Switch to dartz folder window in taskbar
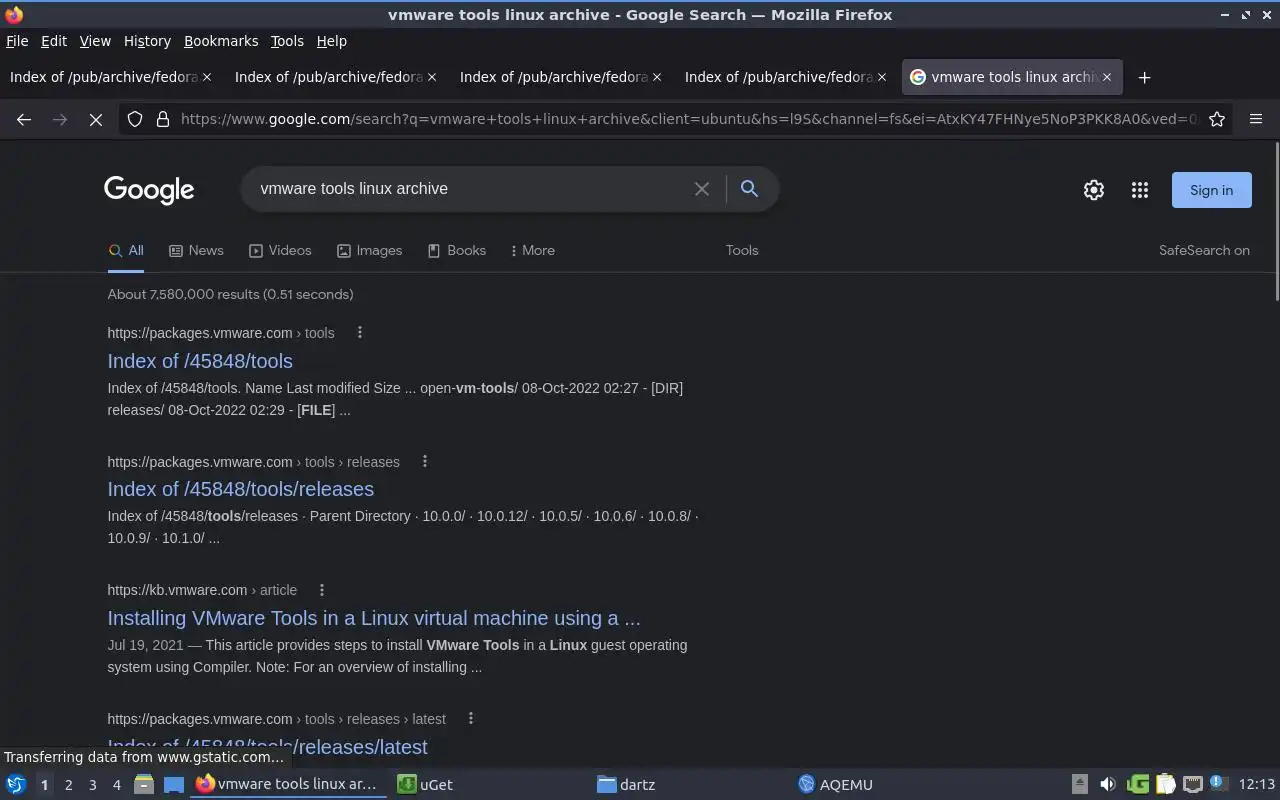The height and width of the screenshot is (800, 1280). [x=691, y=785]
